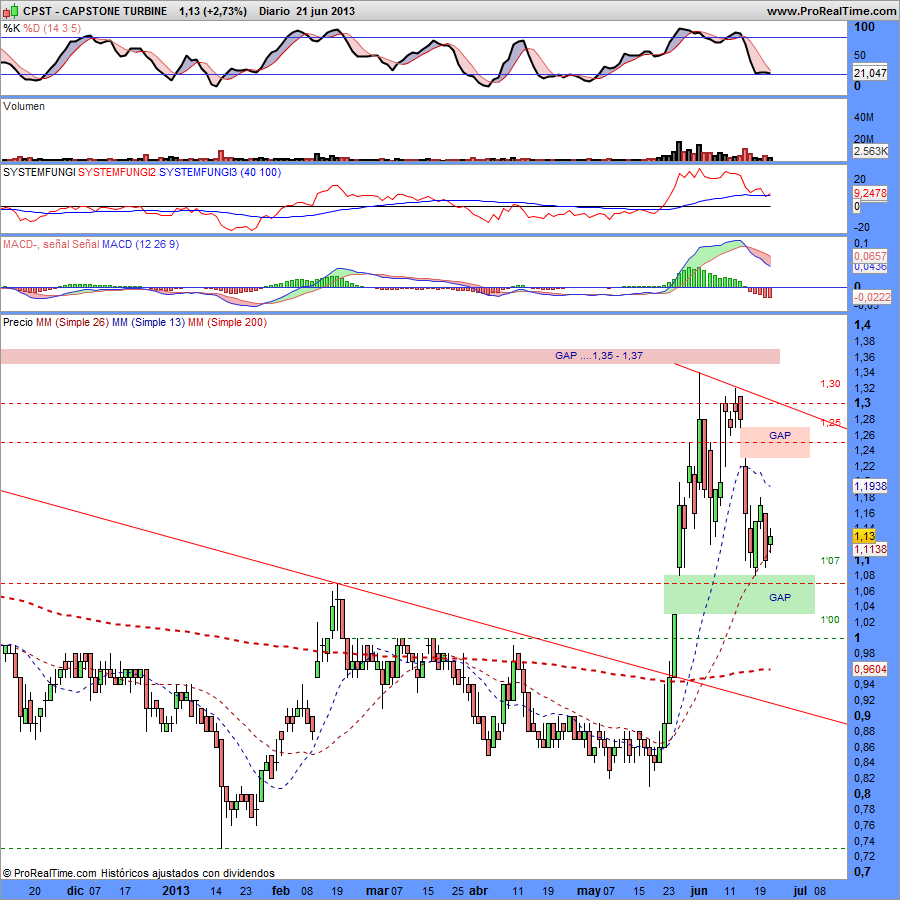Click the red SYSTEMFUNGI2 label
The height and width of the screenshot is (900, 900).
click(117, 172)
